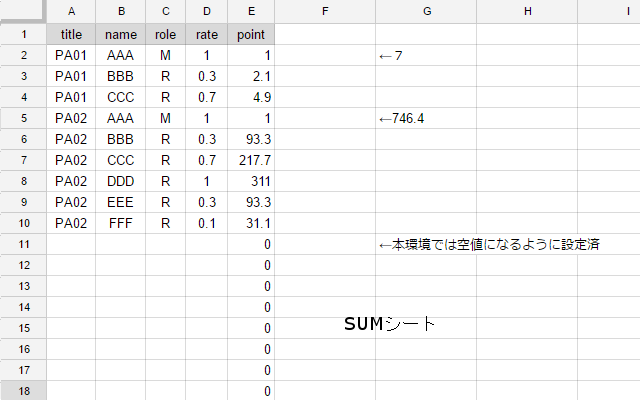This screenshot has height=400, width=640.
Task: Select column A header
Action: pyautogui.click(x=71, y=10)
